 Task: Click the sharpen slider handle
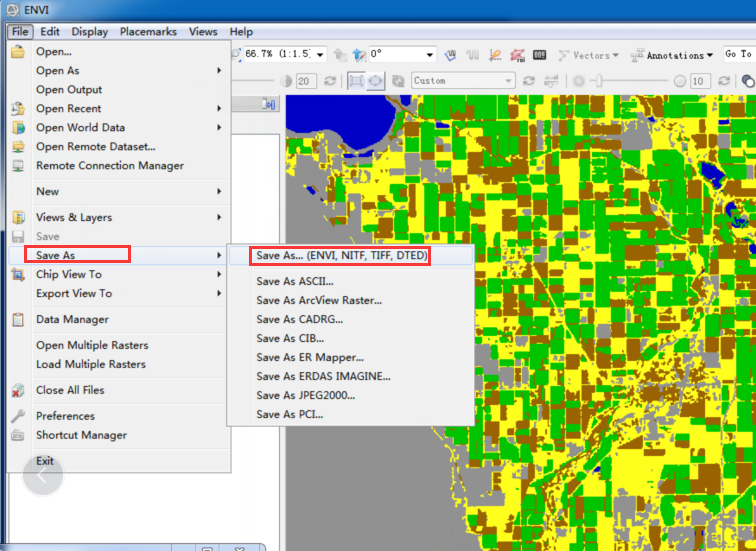click(599, 81)
